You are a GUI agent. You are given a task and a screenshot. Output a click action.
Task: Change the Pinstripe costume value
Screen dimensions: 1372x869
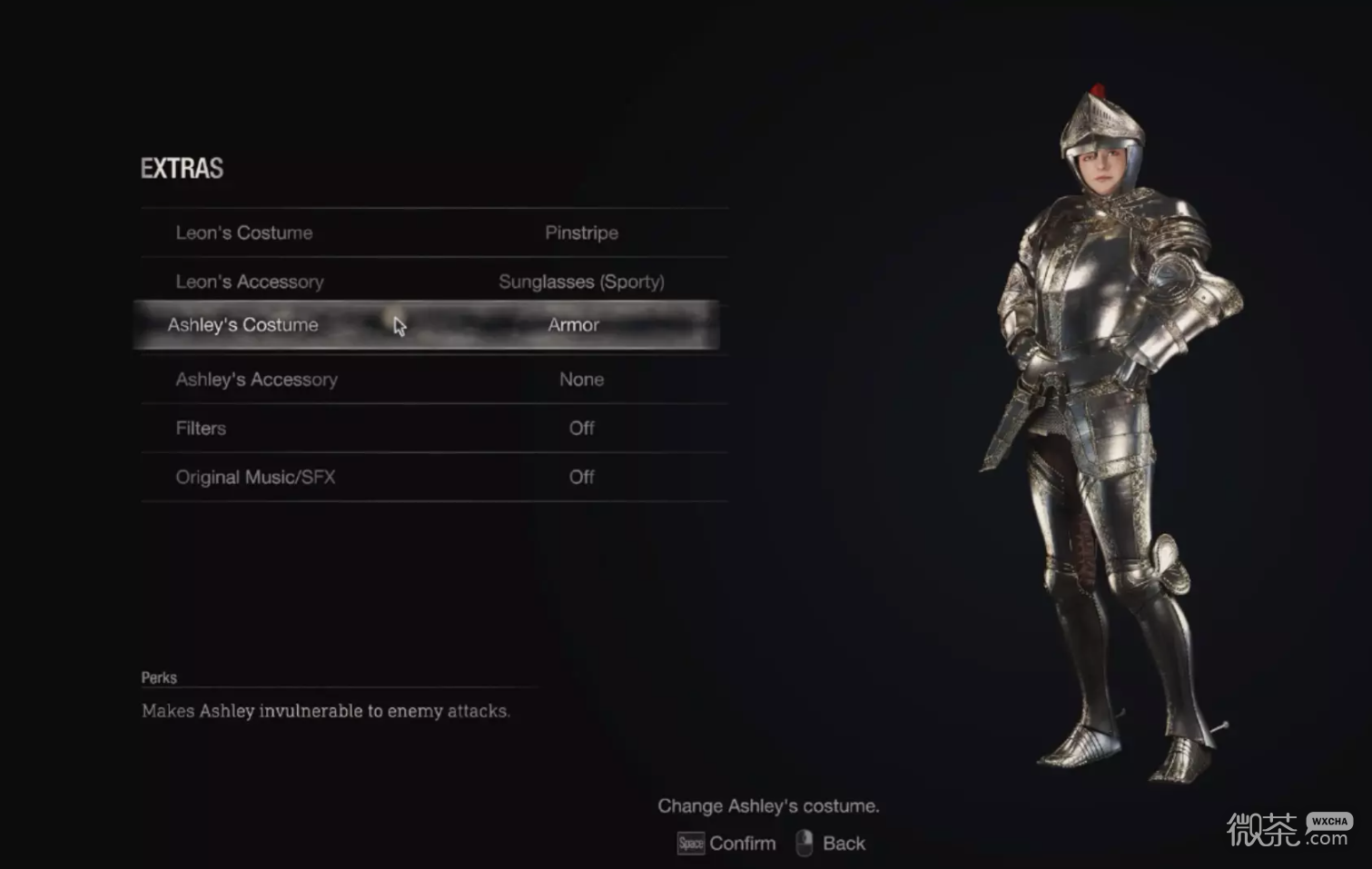[581, 232]
